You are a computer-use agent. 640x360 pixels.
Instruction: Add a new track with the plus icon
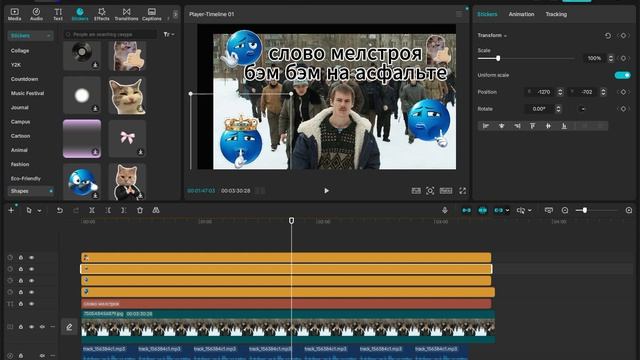click(x=11, y=210)
